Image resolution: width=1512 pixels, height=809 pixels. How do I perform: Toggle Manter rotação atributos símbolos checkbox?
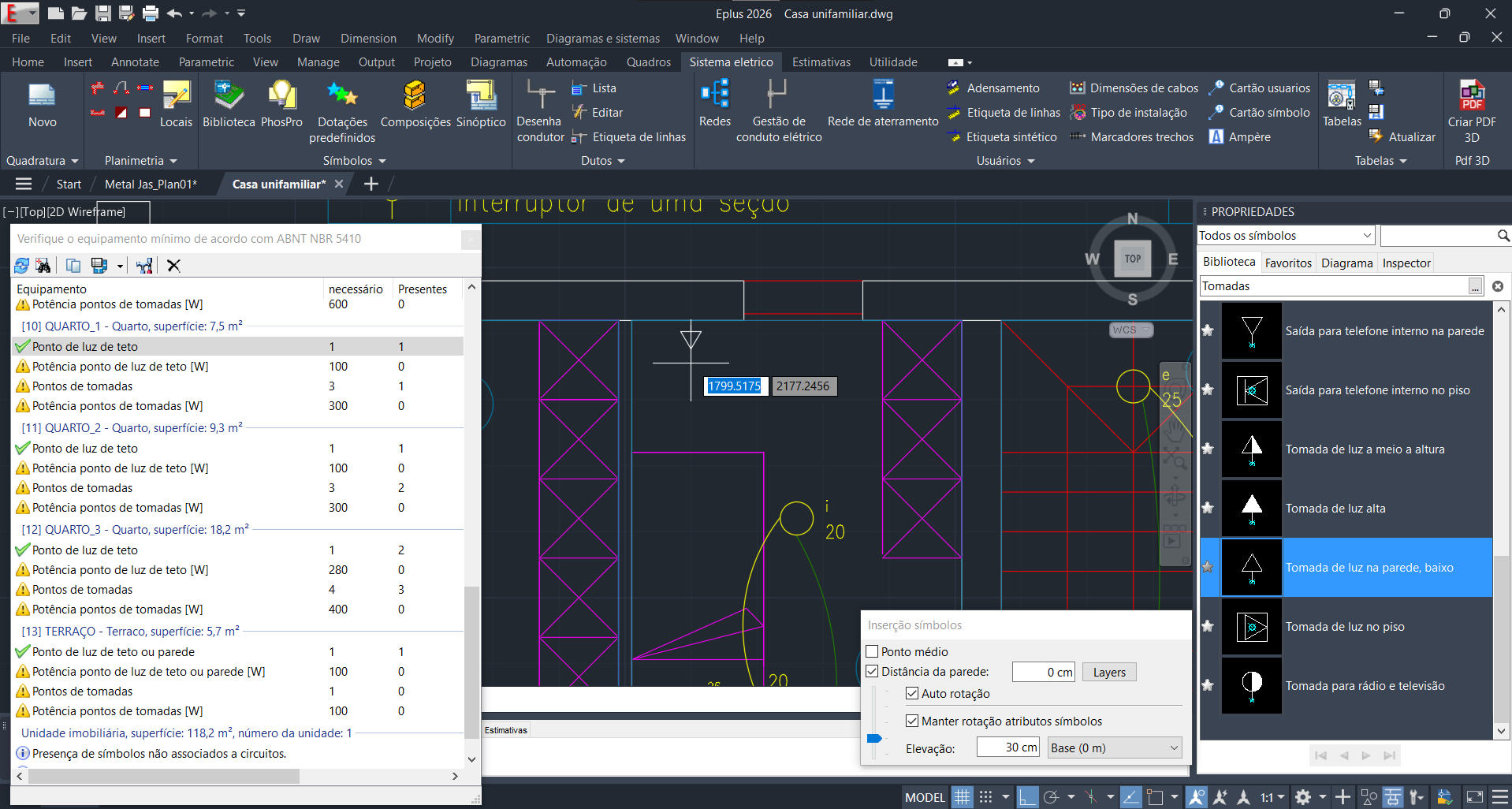pyautogui.click(x=912, y=721)
